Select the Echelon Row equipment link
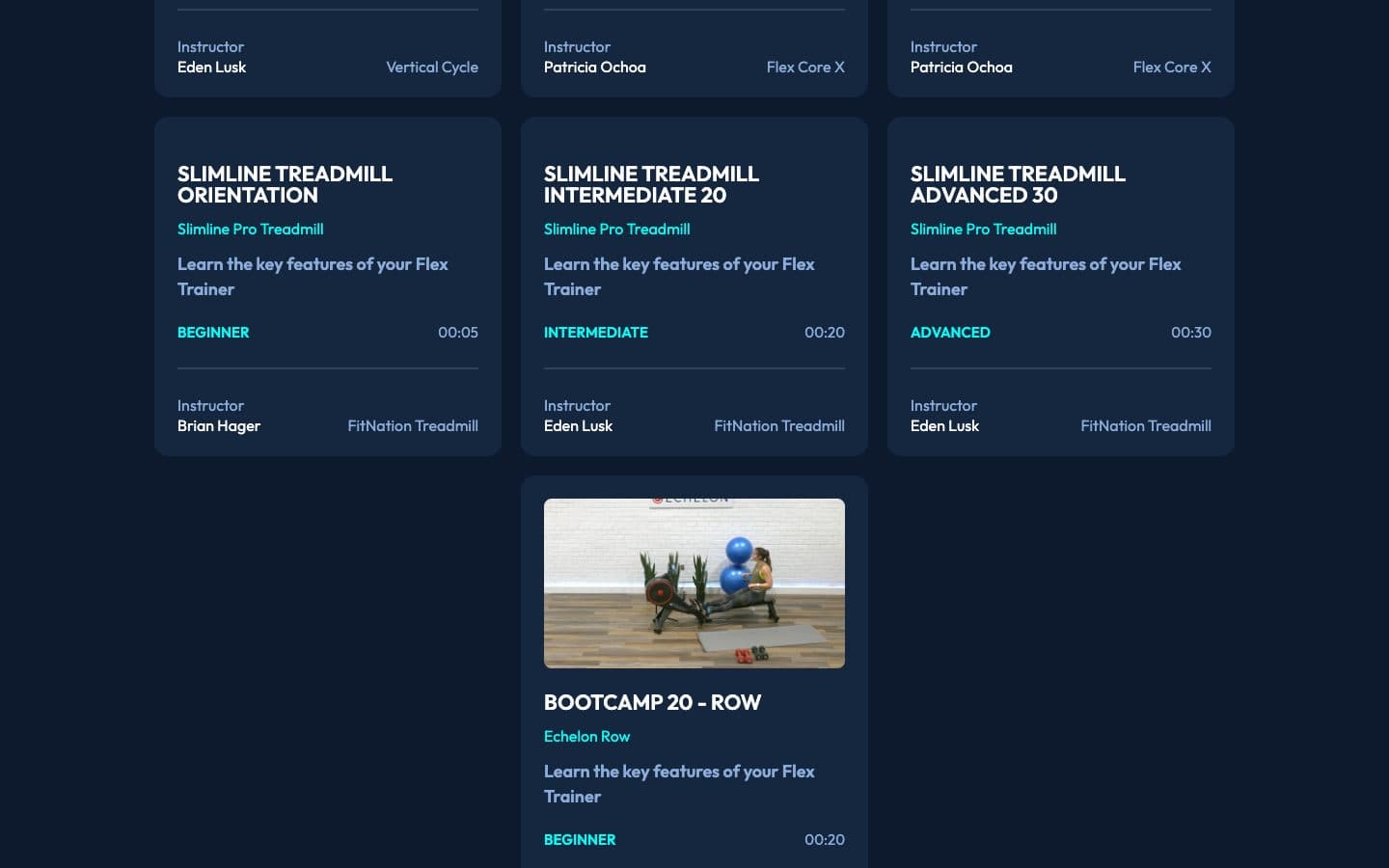 coord(586,736)
